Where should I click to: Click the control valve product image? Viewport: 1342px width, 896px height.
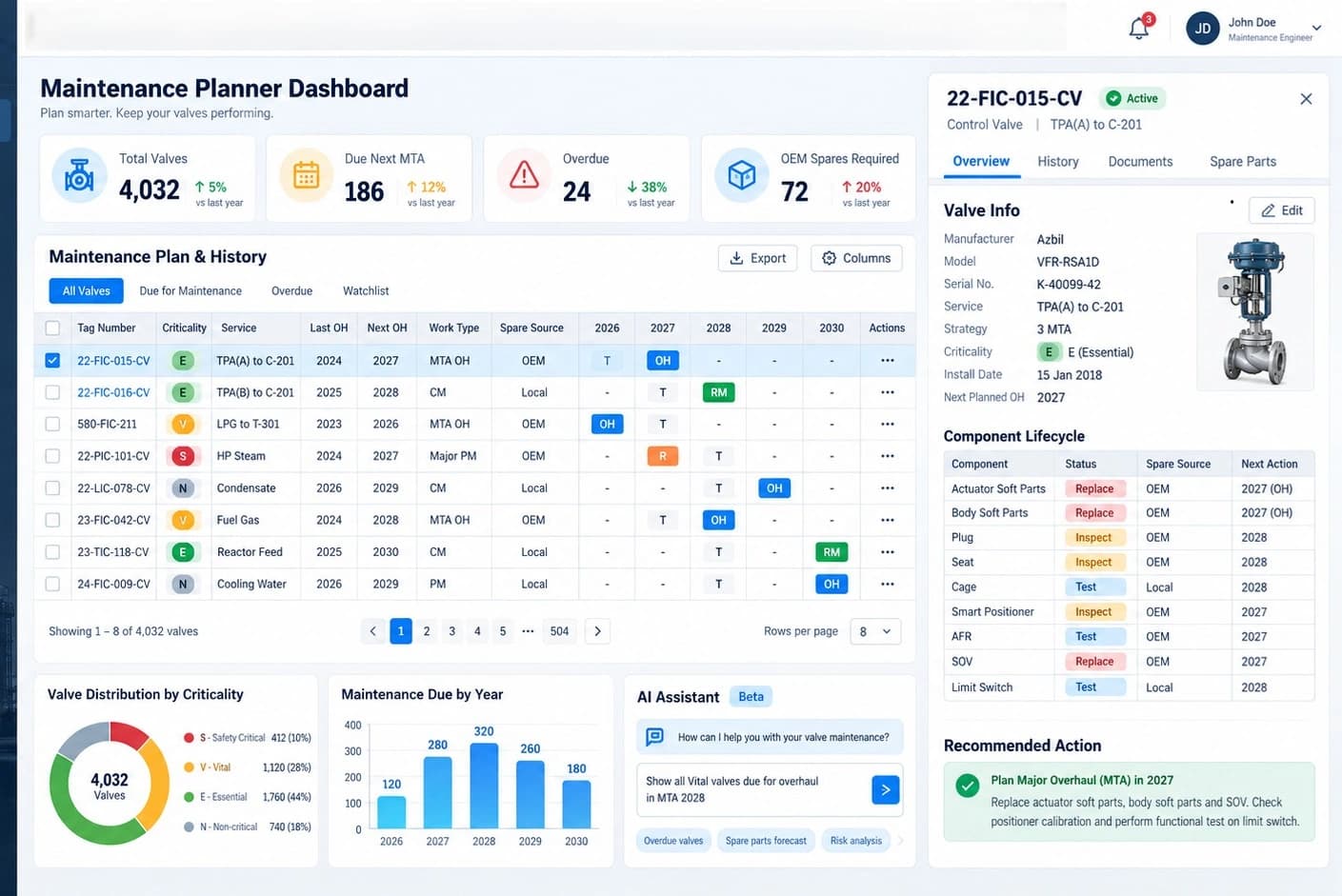click(1255, 311)
